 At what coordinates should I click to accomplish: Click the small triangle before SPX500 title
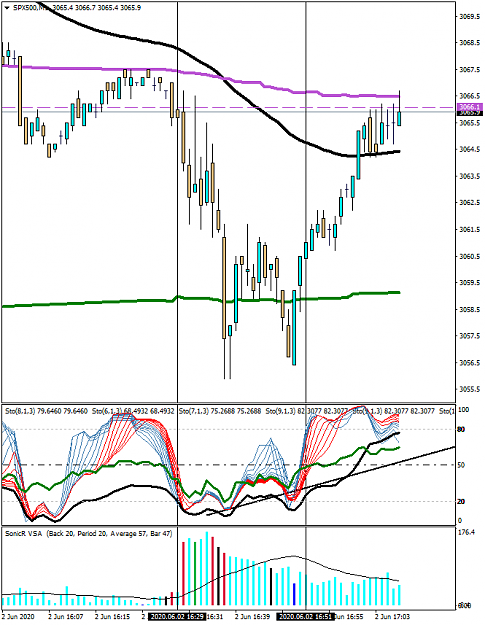pyautogui.click(x=6, y=8)
